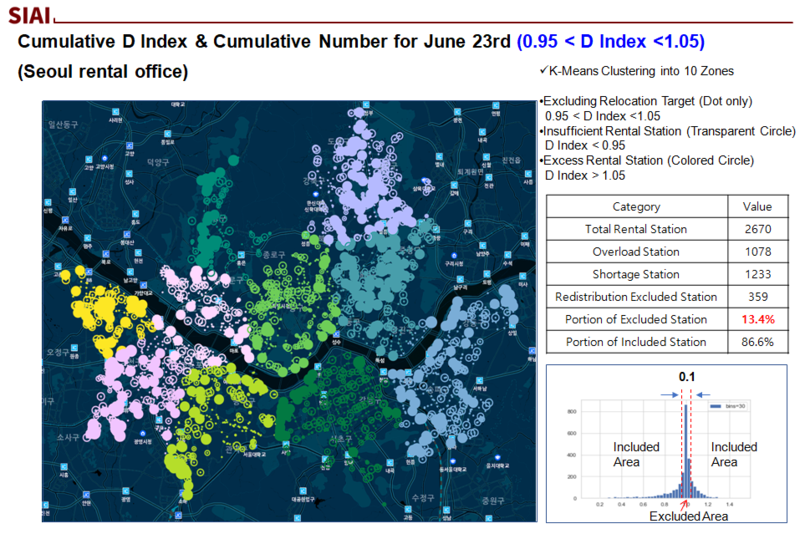Select the Total Rental Station row
Image resolution: width=800 pixels, height=534 pixels.
[635, 229]
